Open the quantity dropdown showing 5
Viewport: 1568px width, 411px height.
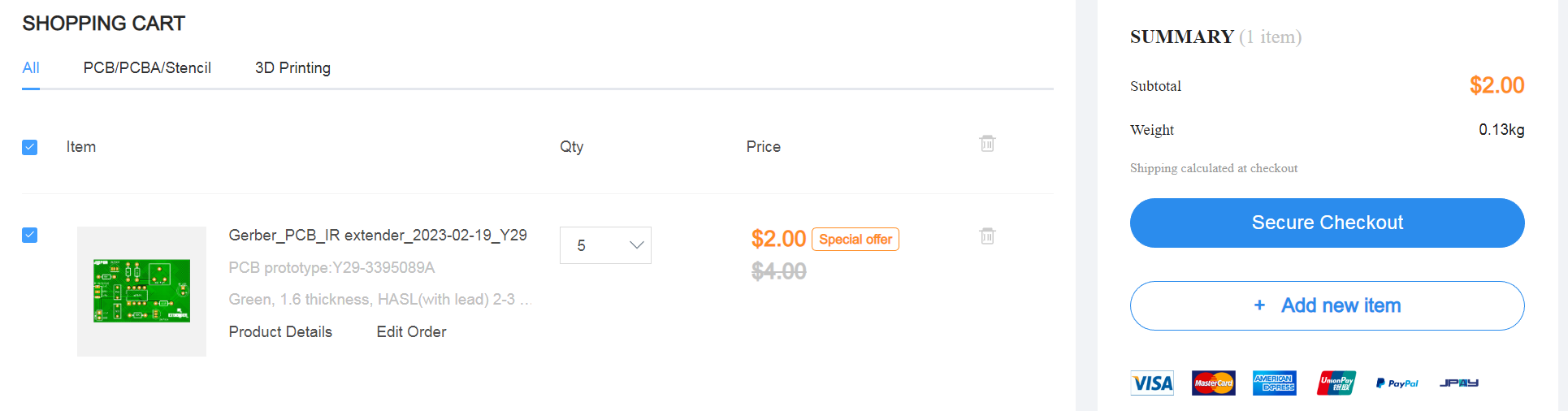pyautogui.click(x=605, y=245)
